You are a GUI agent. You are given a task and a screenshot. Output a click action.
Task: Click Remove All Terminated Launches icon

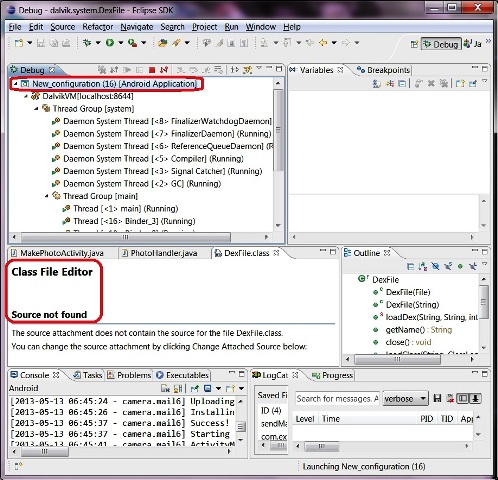[x=102, y=70]
